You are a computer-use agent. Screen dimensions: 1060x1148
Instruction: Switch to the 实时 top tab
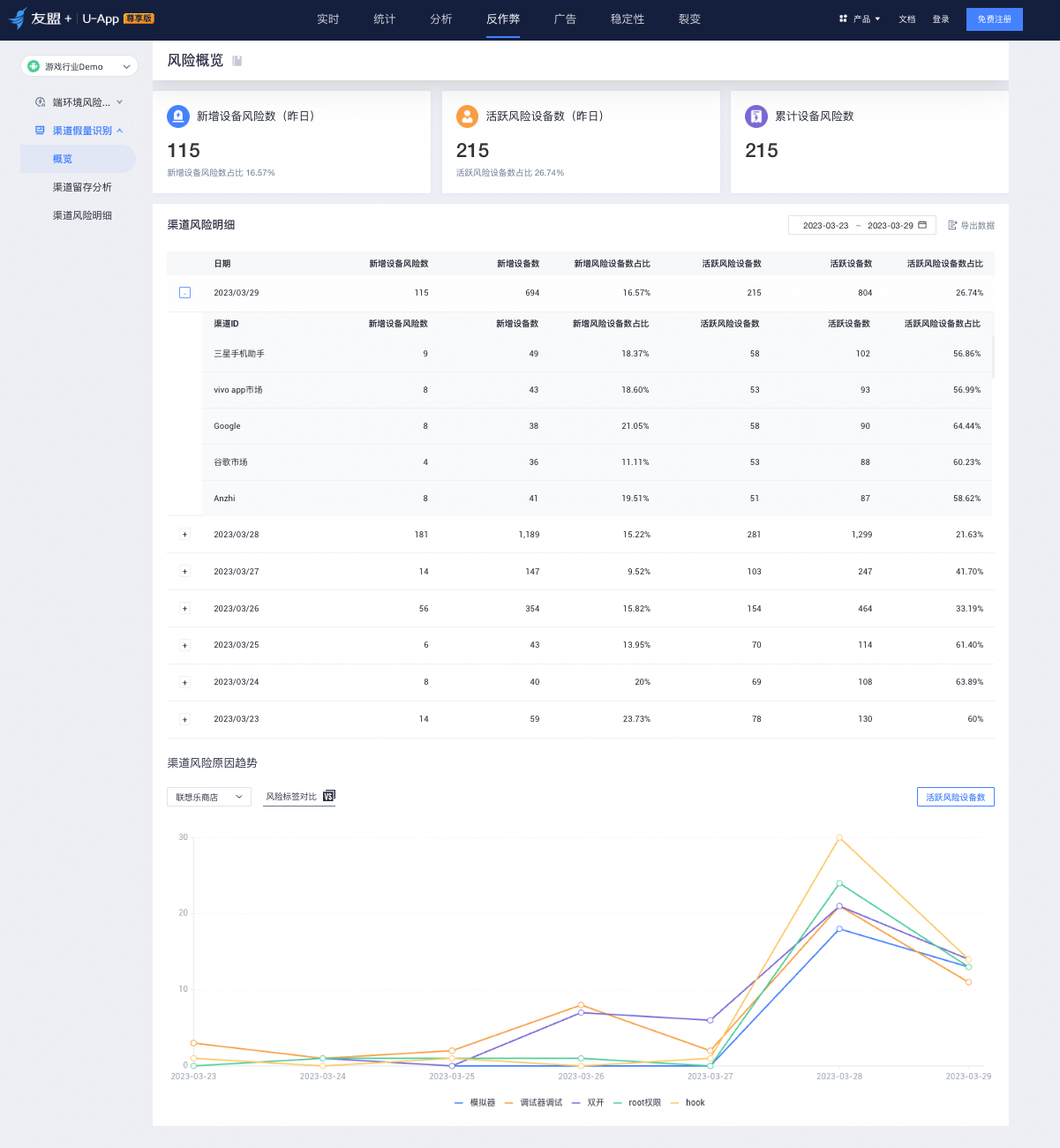click(x=328, y=19)
